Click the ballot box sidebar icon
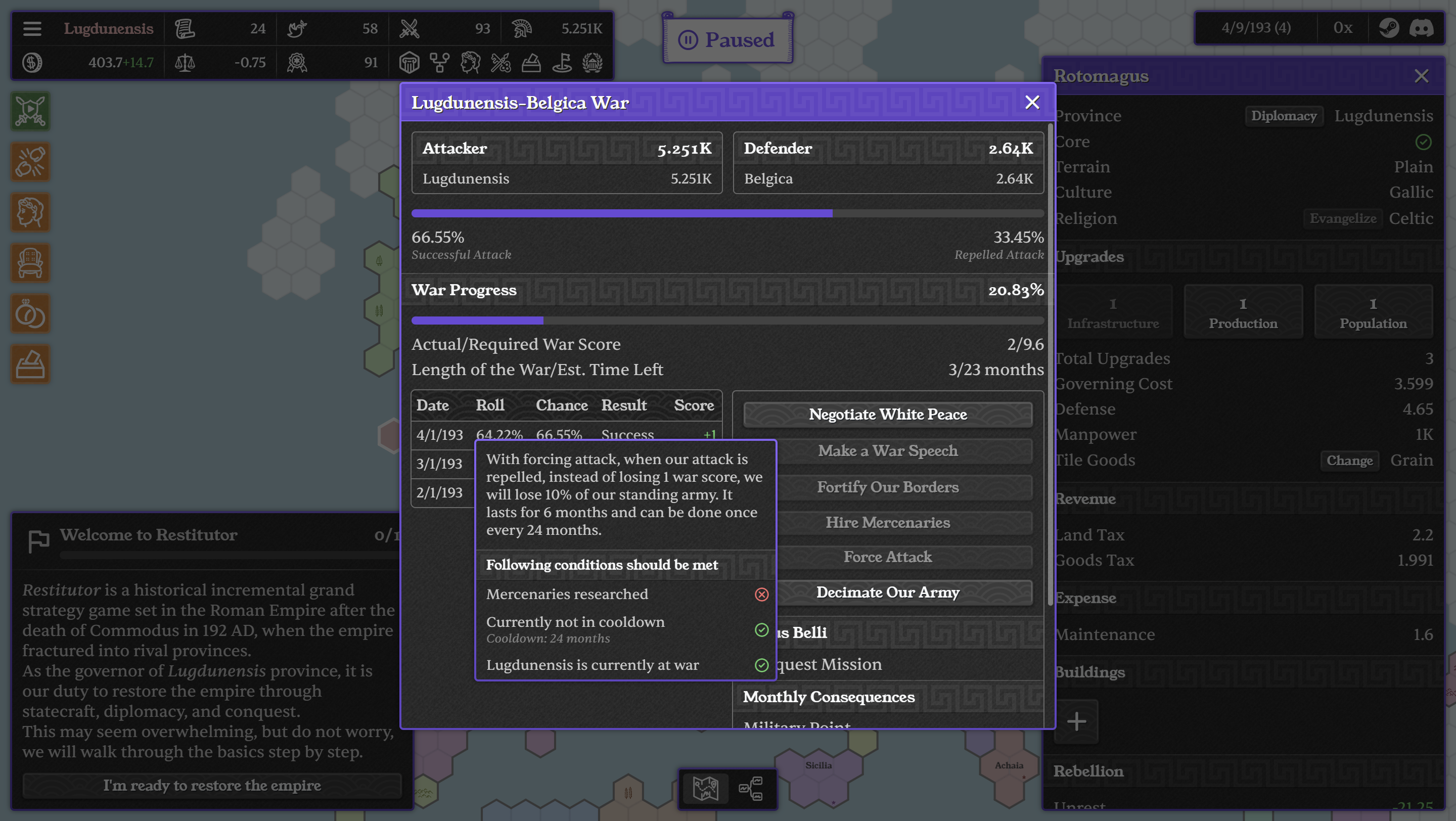 (x=30, y=364)
